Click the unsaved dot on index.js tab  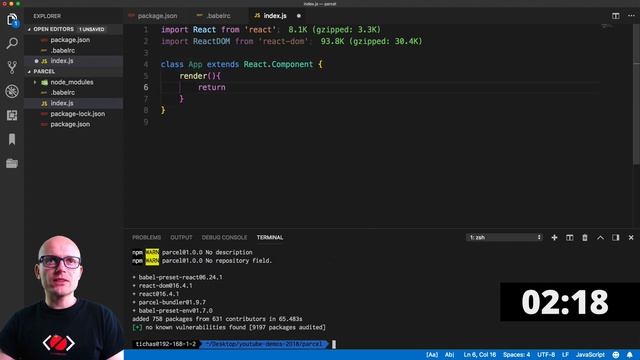(298, 16)
